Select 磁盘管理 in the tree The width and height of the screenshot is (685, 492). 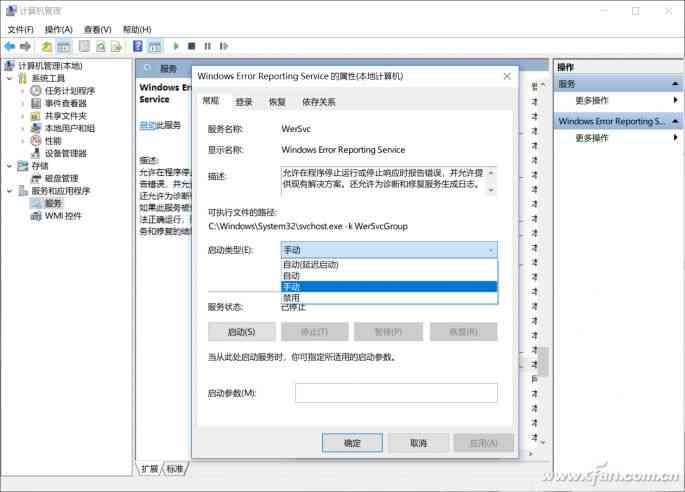(x=62, y=178)
